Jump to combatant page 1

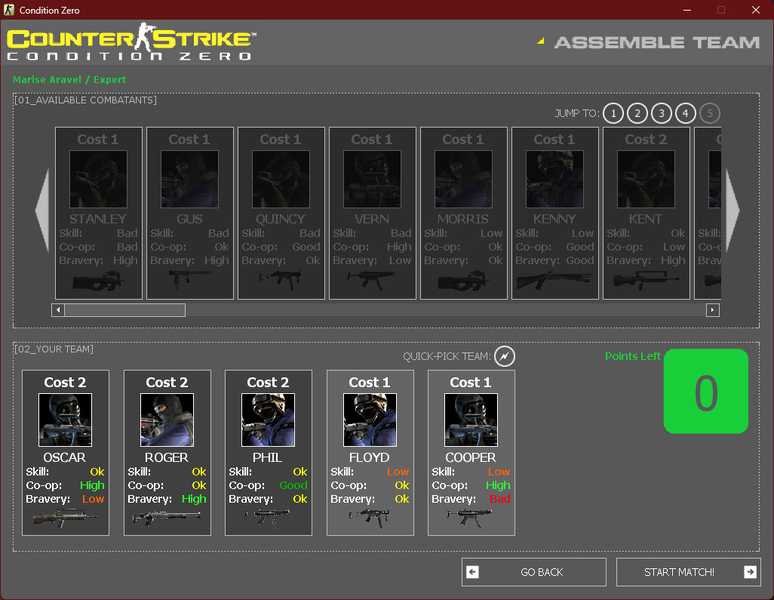[613, 113]
